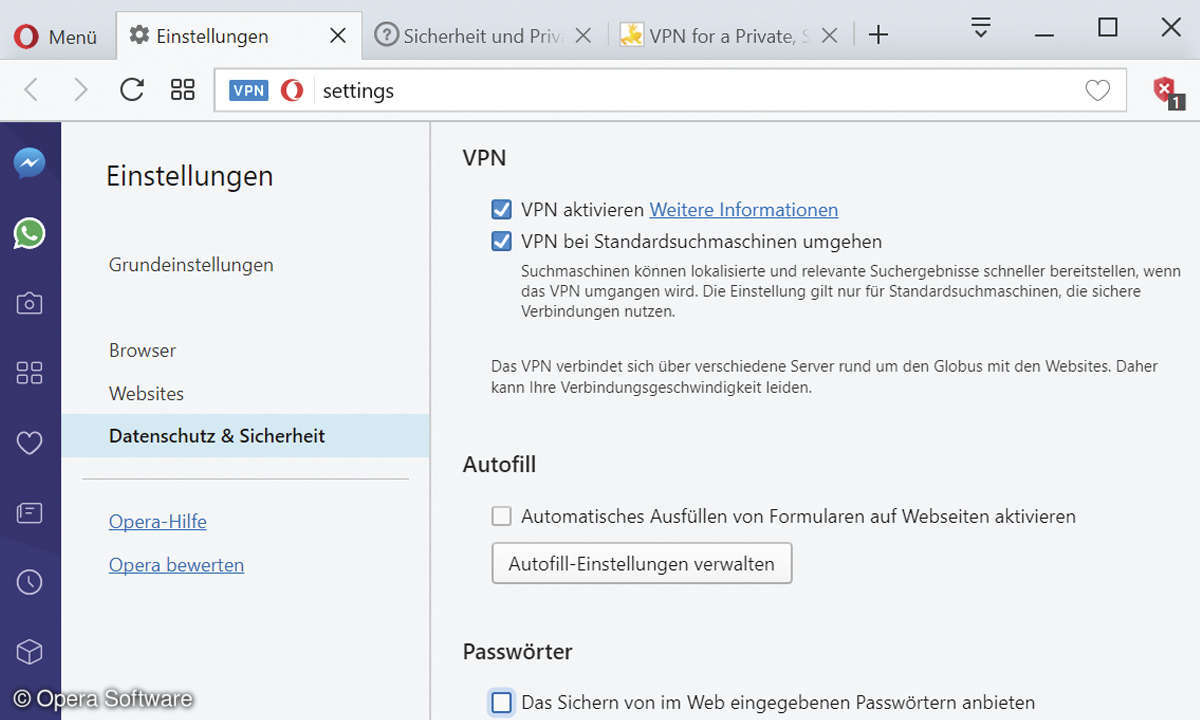Switch to Sicherheit und Privatsphäre tab
The image size is (1200, 720).
[x=484, y=36]
